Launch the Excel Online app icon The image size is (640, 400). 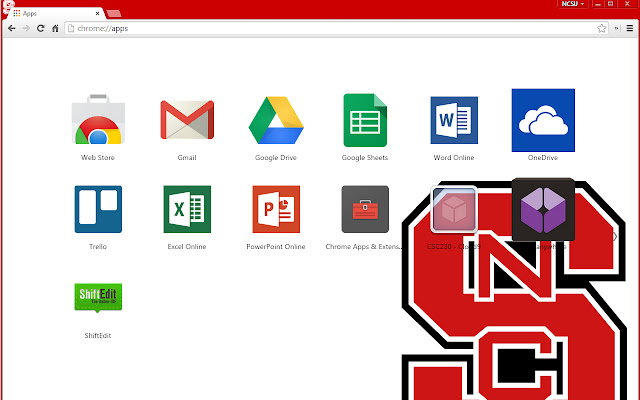[x=187, y=209]
